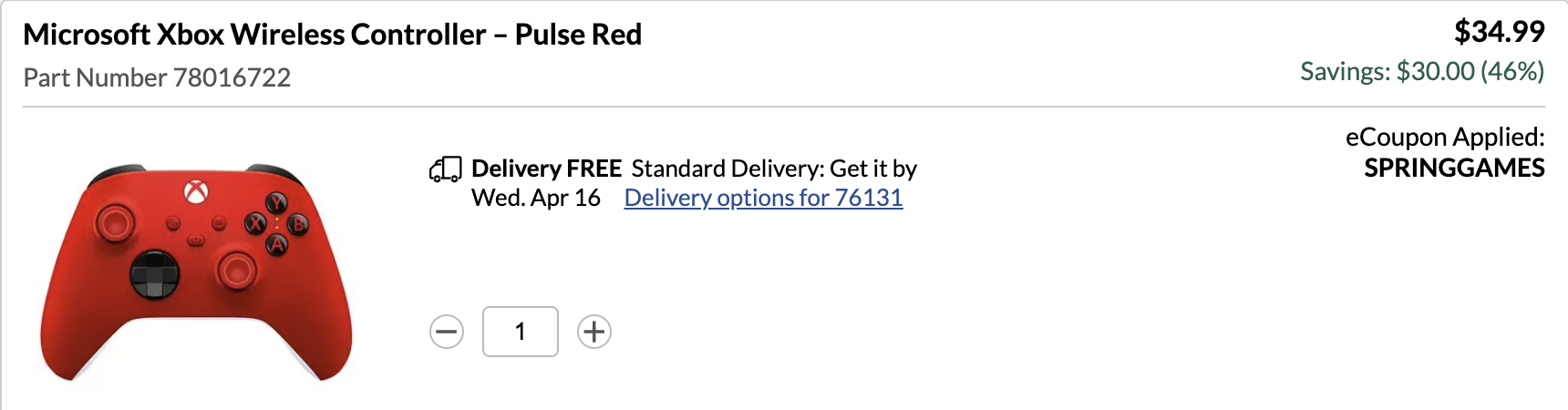Select the SPRINGGAMES coupon code
This screenshot has width=1568, height=410.
coord(1453,168)
